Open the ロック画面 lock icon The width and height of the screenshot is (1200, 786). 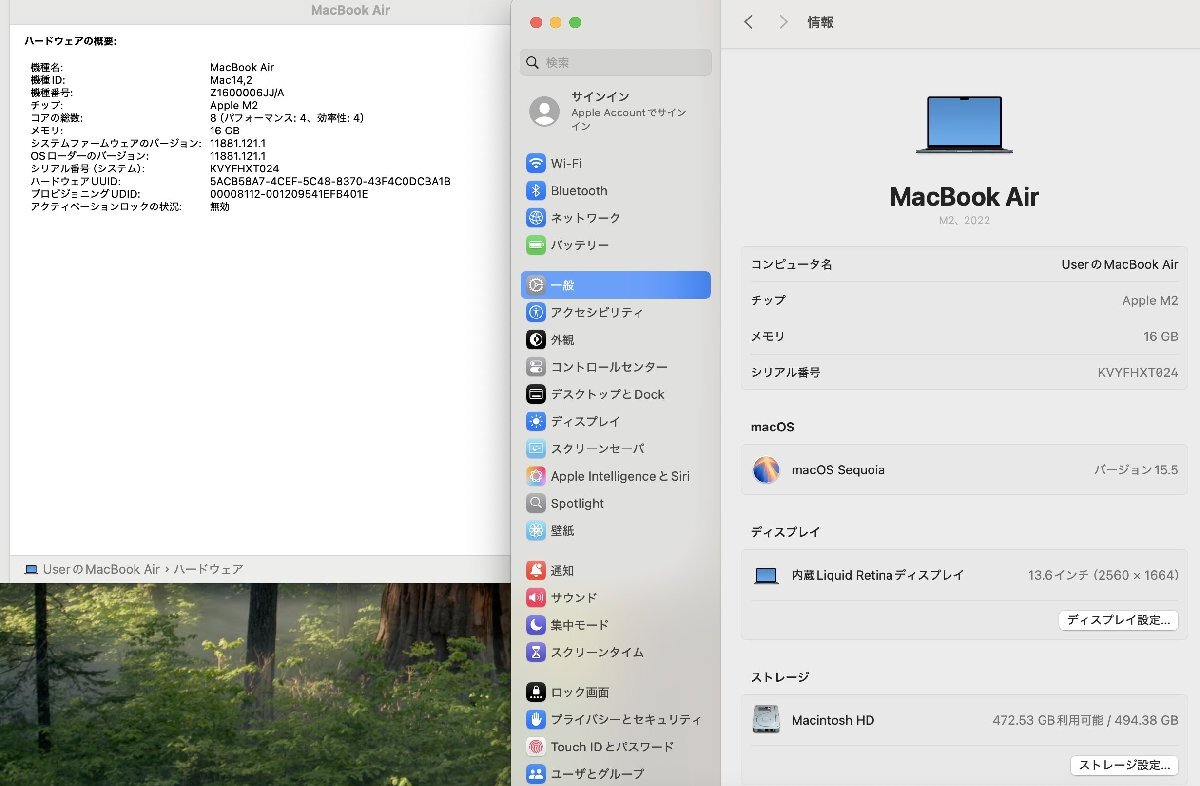(536, 692)
